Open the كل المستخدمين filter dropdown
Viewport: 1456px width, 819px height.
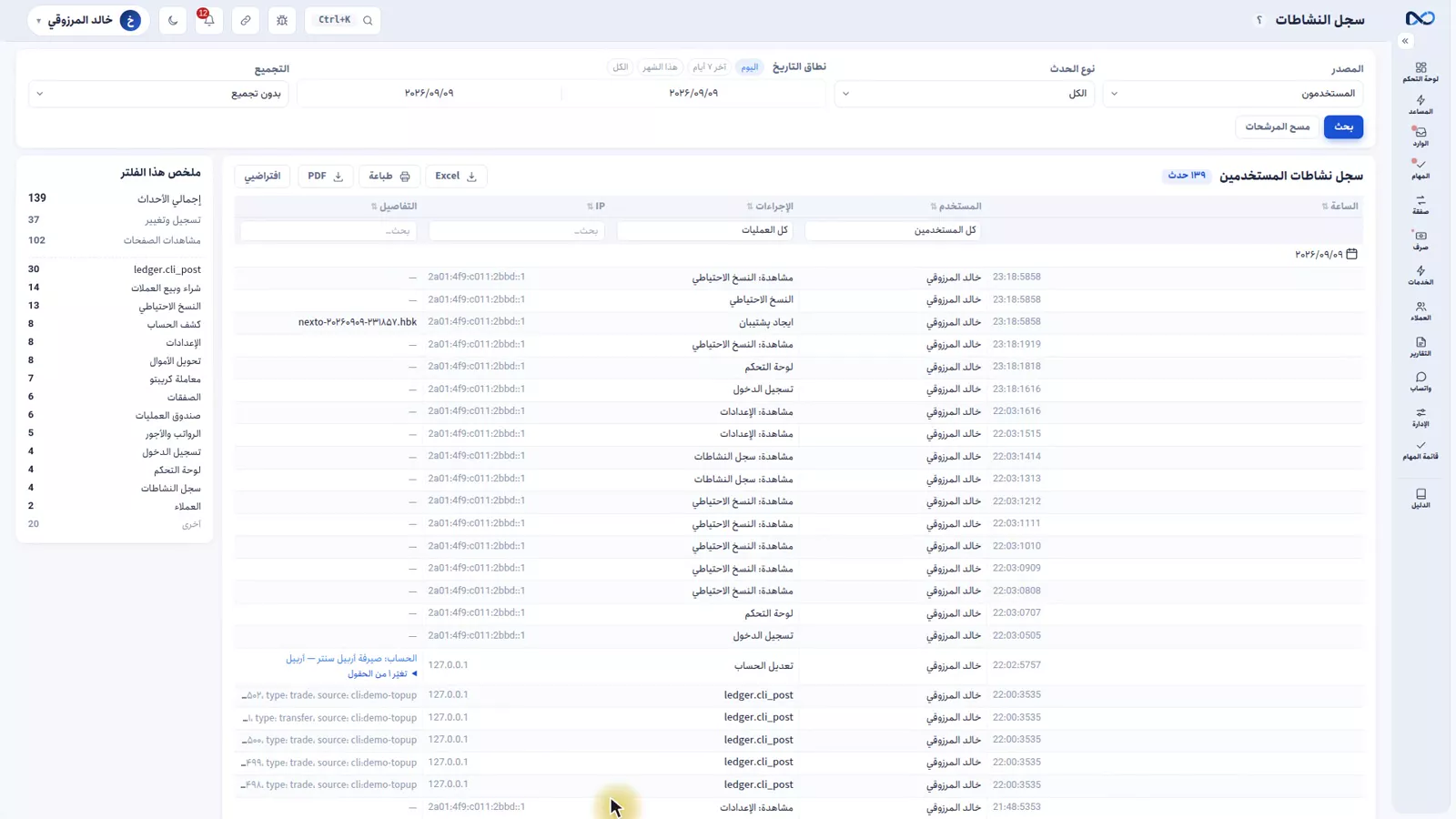(x=893, y=230)
